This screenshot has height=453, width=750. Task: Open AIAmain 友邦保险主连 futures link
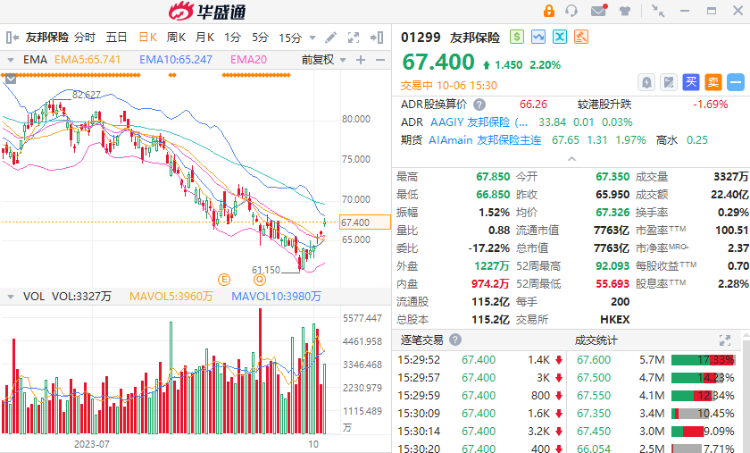[485, 140]
